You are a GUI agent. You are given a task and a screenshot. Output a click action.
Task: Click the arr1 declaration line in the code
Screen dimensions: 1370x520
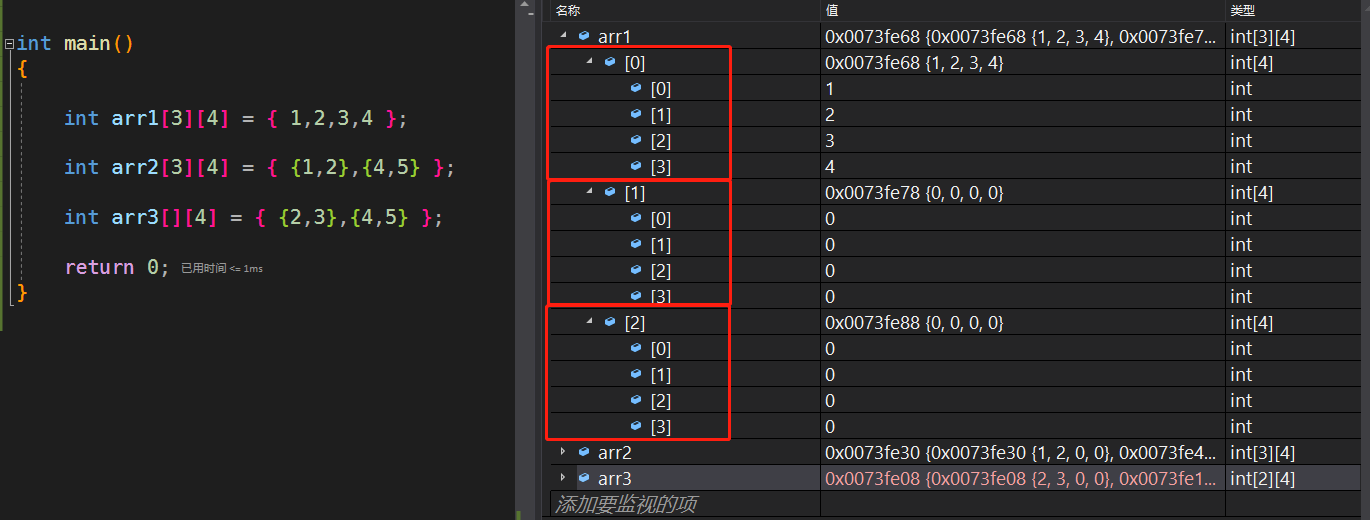(236, 118)
